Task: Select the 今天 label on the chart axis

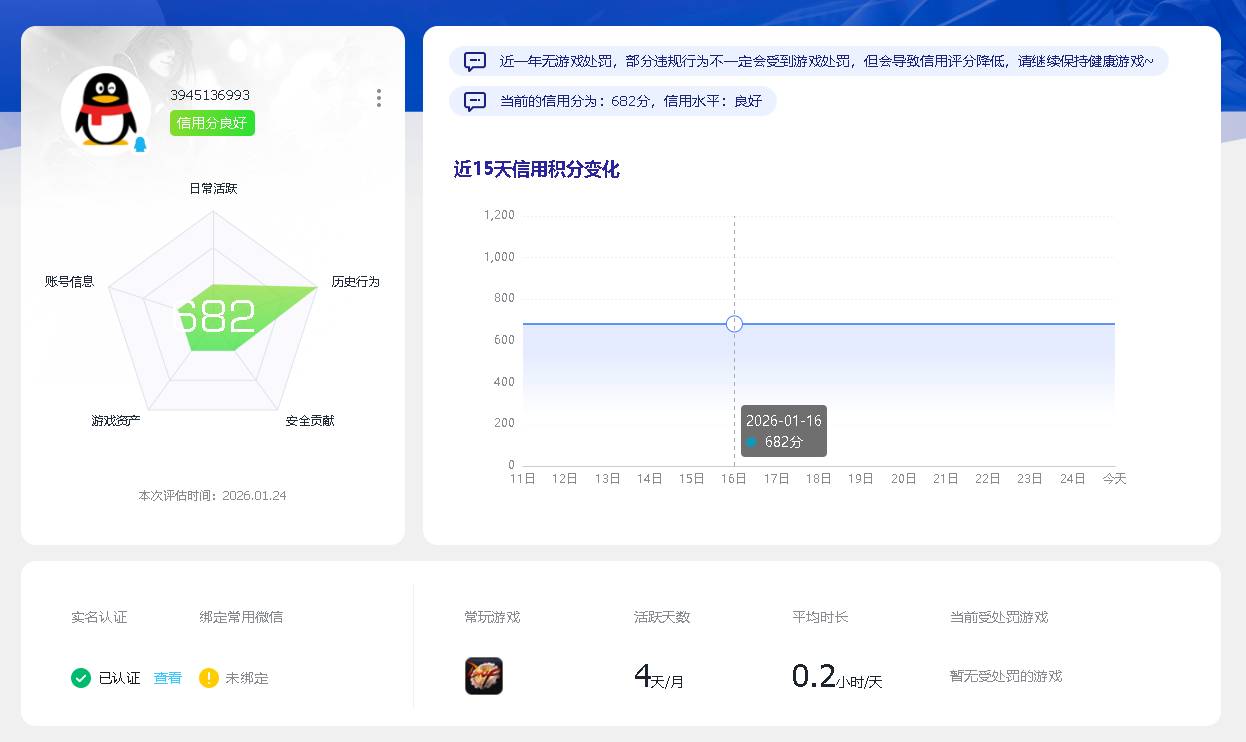Action: [1114, 478]
